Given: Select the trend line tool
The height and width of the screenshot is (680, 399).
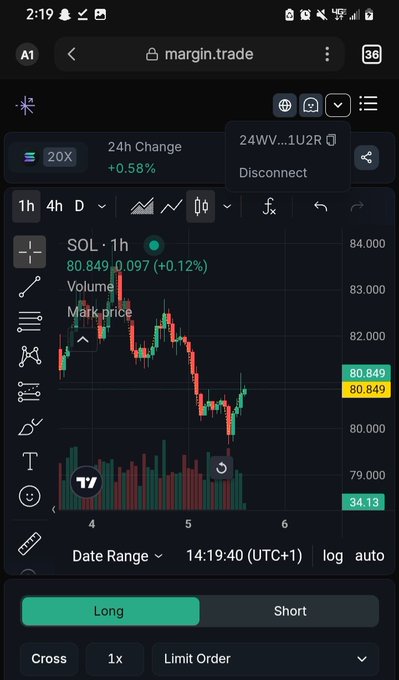Looking at the screenshot, I should tap(30, 287).
